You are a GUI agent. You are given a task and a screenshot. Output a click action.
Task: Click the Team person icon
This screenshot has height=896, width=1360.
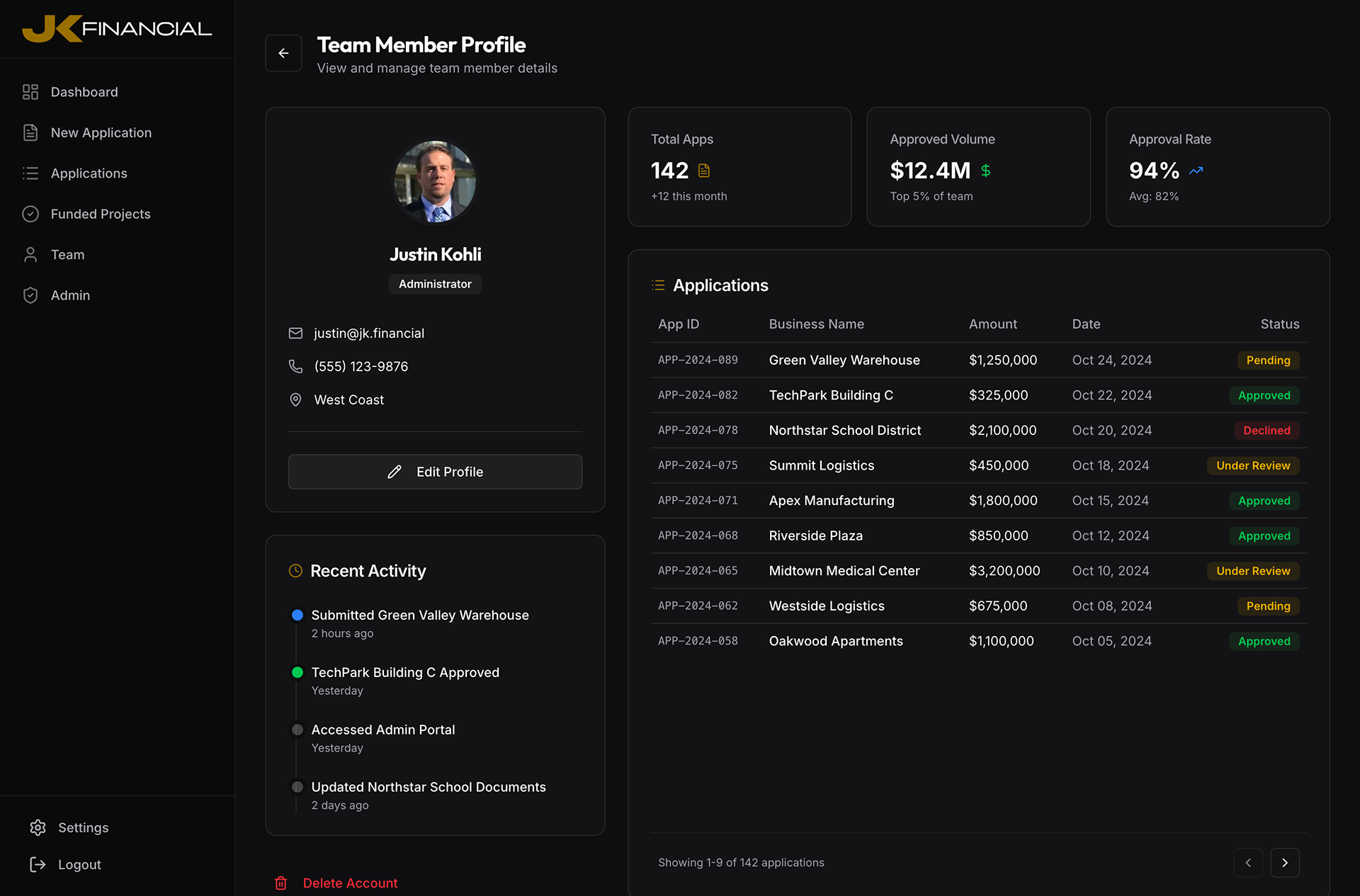coord(30,254)
